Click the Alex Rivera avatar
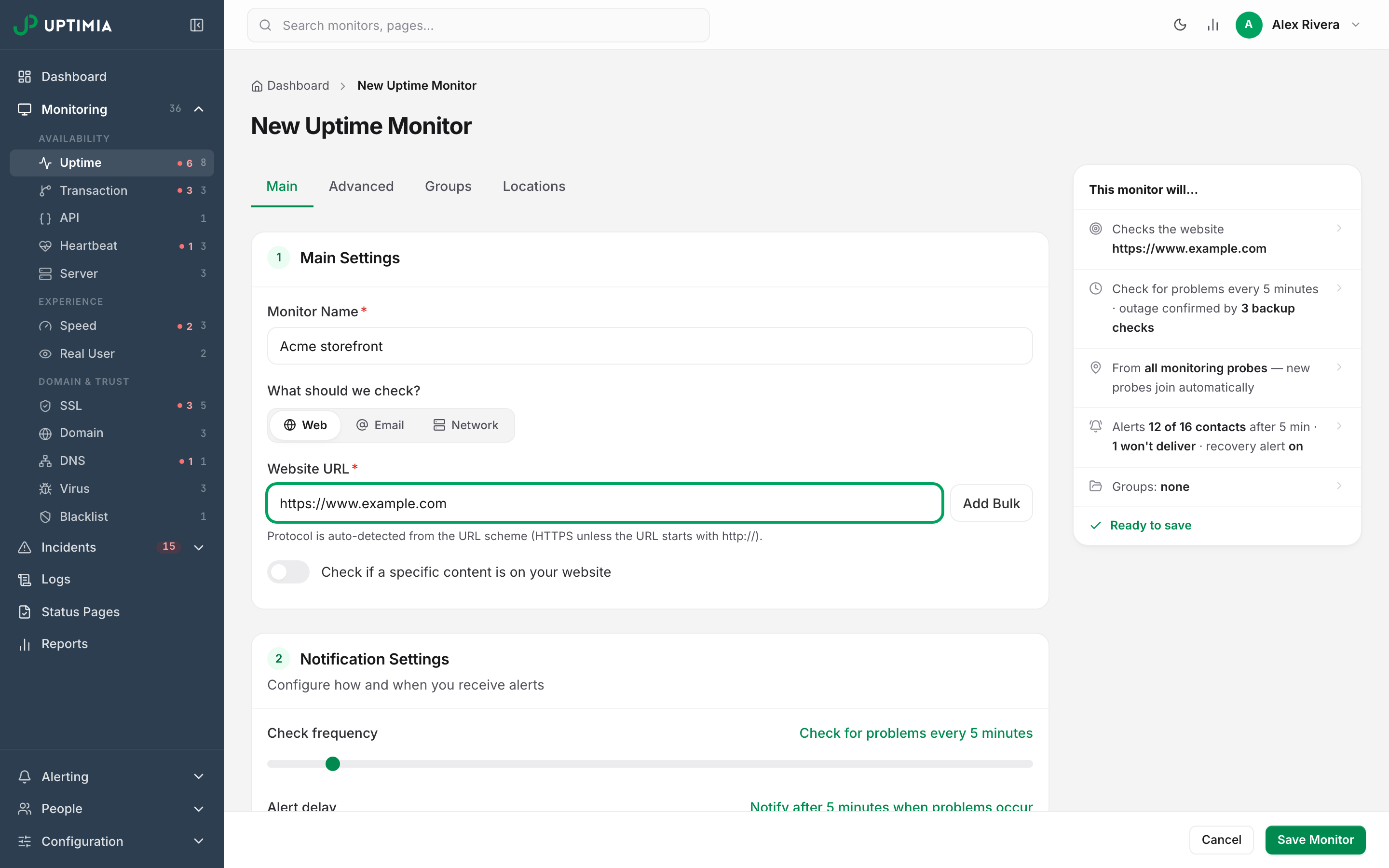This screenshot has height=868, width=1389. (x=1248, y=25)
